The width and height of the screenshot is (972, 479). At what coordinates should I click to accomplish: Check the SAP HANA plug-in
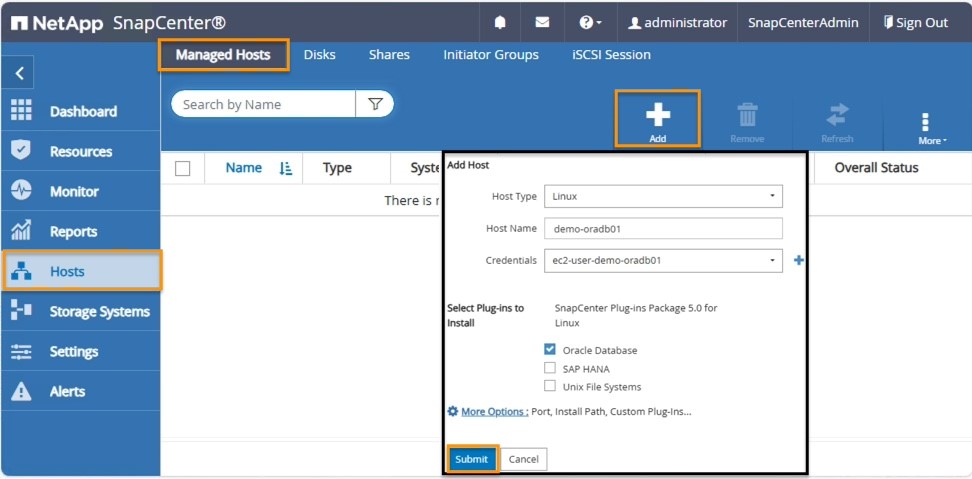(x=549, y=368)
